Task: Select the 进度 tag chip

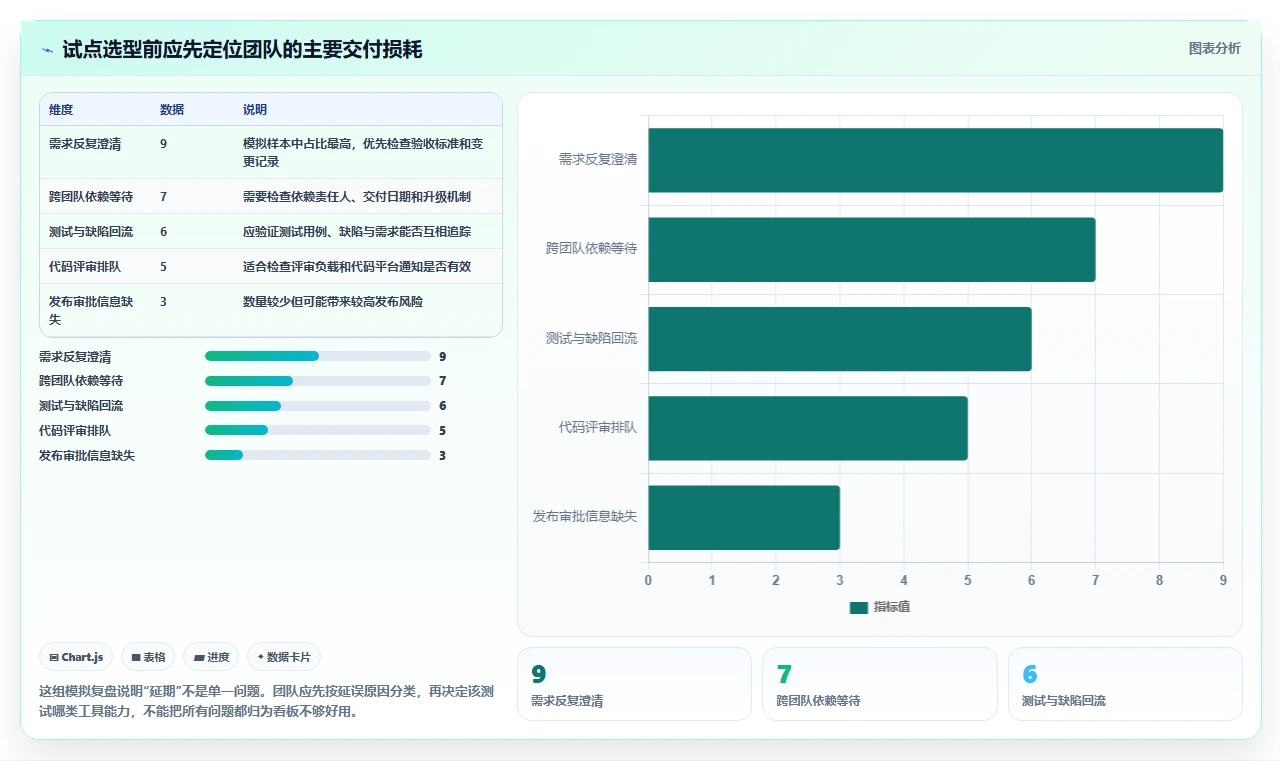Action: (211, 657)
